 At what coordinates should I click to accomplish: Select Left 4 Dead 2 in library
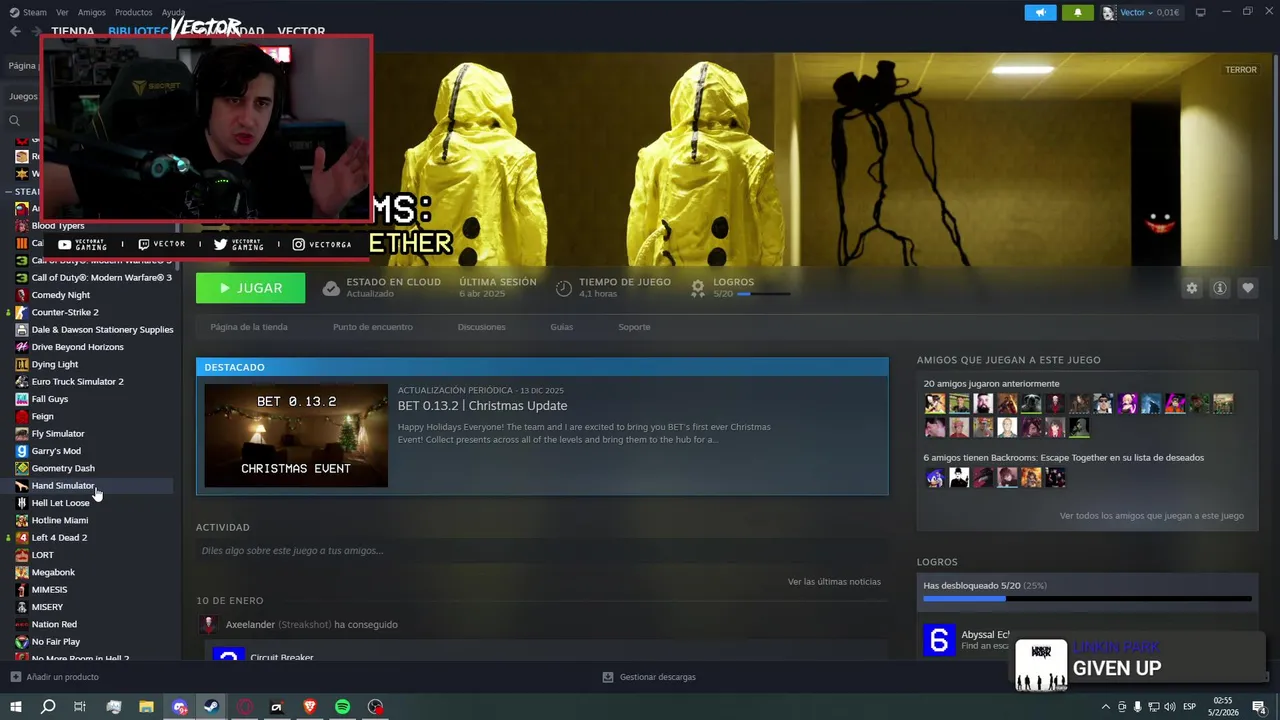pos(88,538)
